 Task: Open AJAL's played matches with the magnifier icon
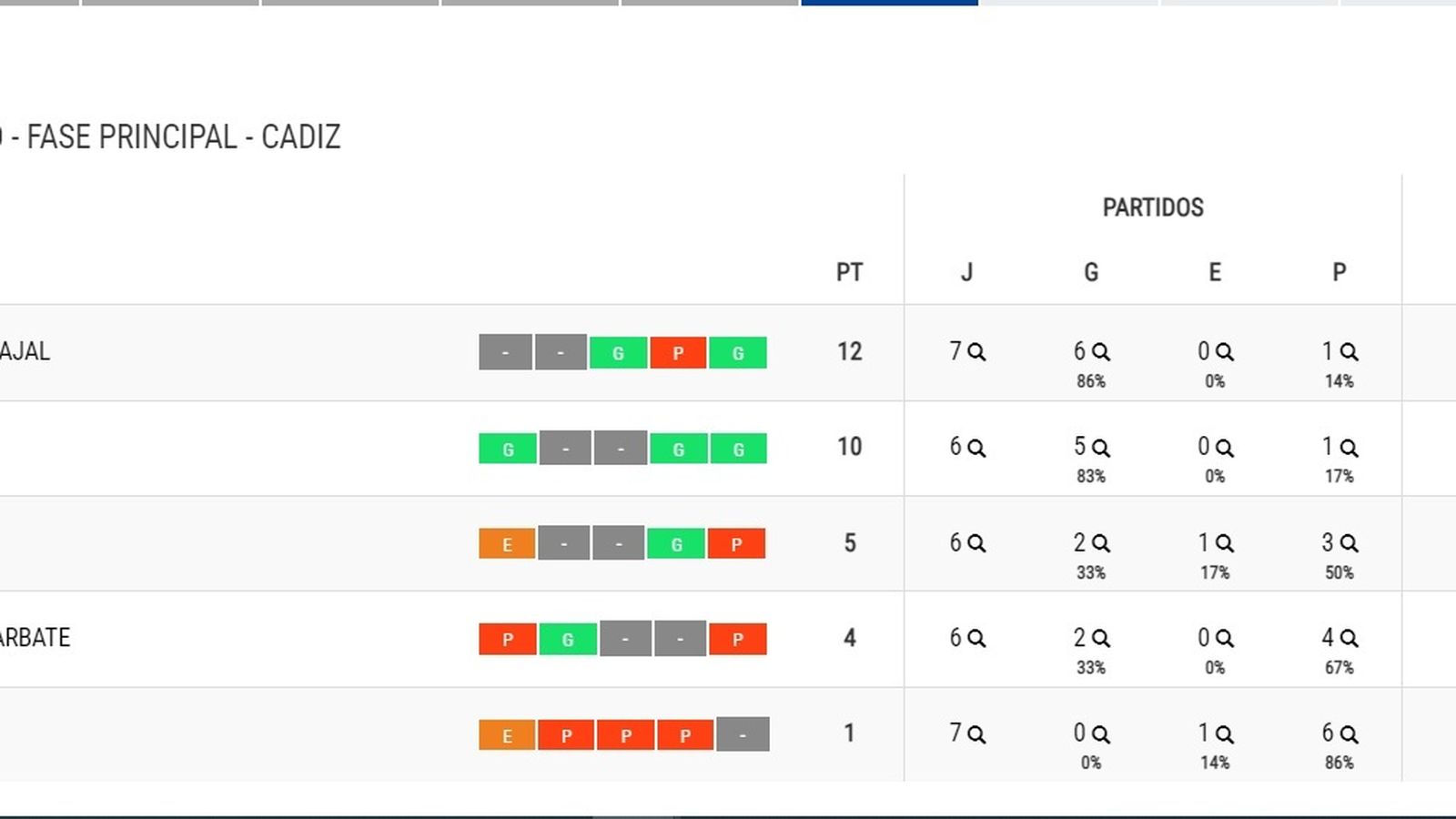(976, 351)
